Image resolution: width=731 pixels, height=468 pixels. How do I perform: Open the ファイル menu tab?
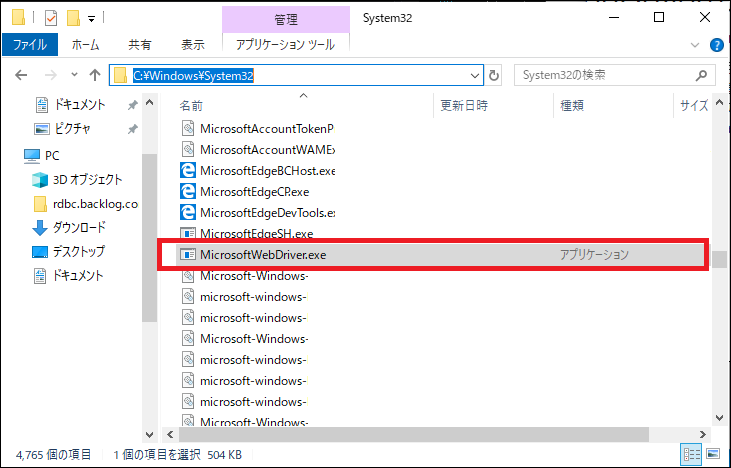click(30, 45)
